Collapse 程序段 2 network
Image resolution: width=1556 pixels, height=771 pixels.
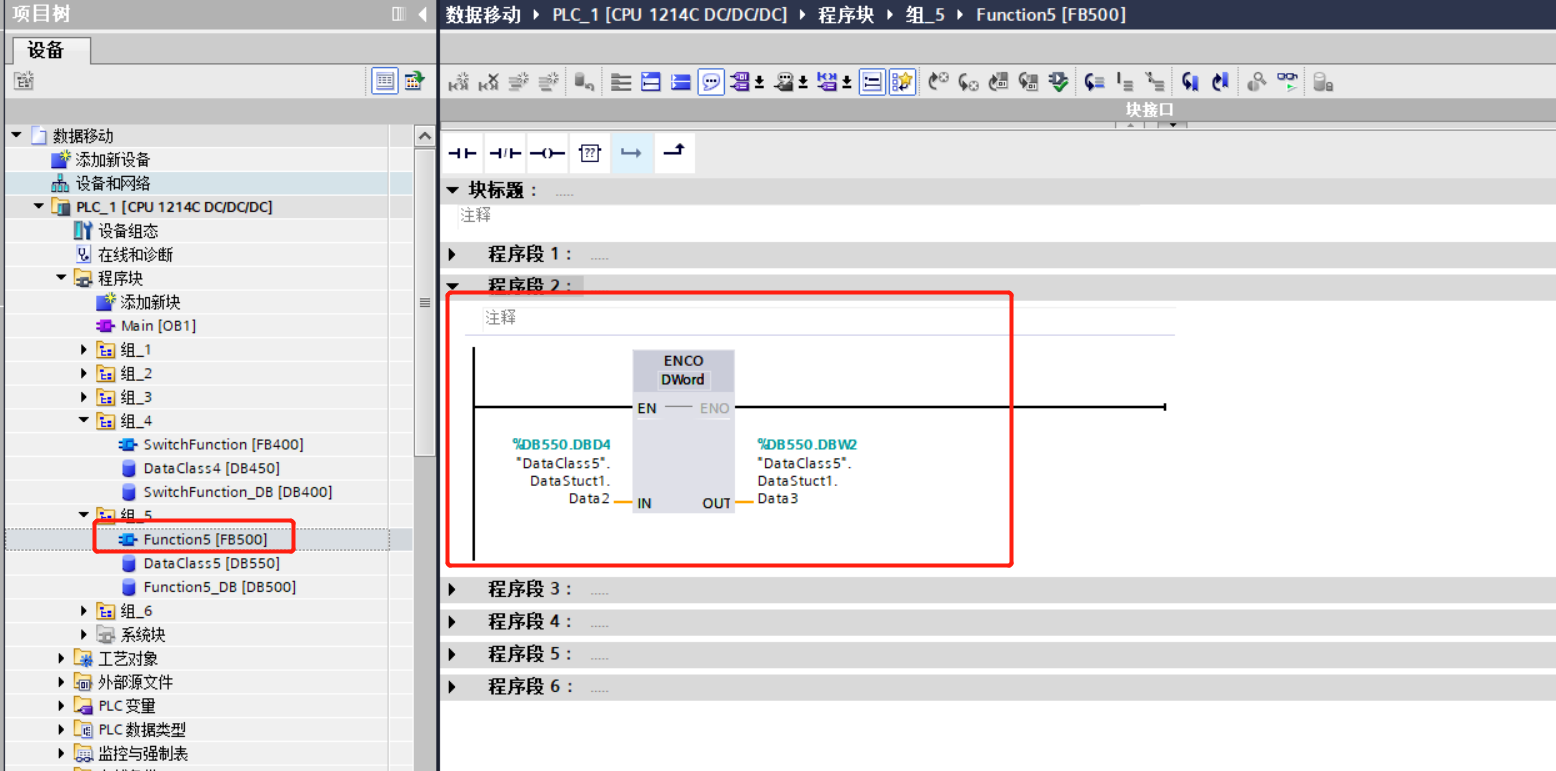click(452, 286)
